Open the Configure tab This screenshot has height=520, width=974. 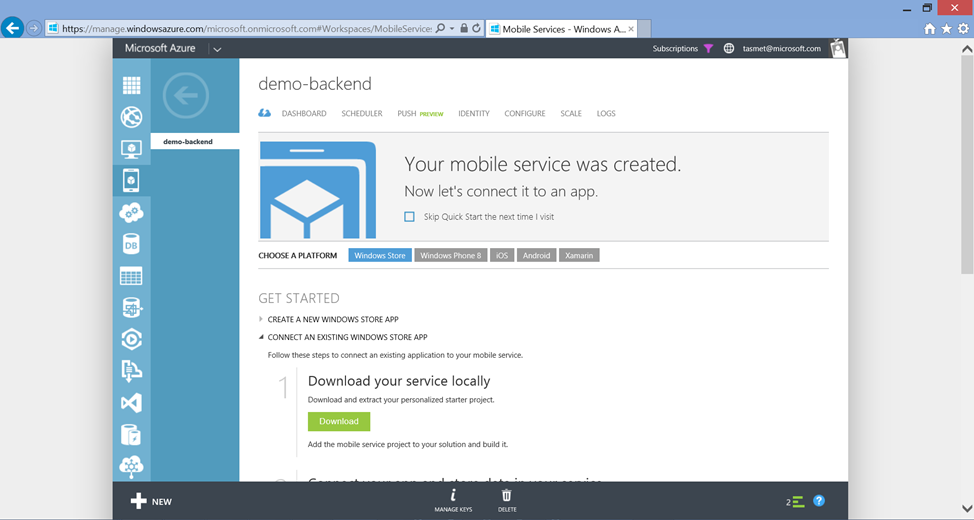click(x=525, y=114)
